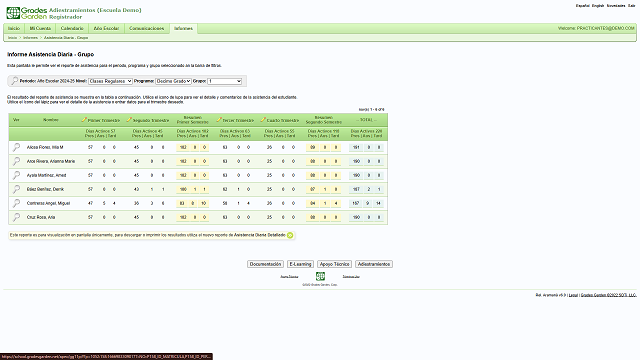Select the Informes tab
The image size is (640, 360).
183,29
